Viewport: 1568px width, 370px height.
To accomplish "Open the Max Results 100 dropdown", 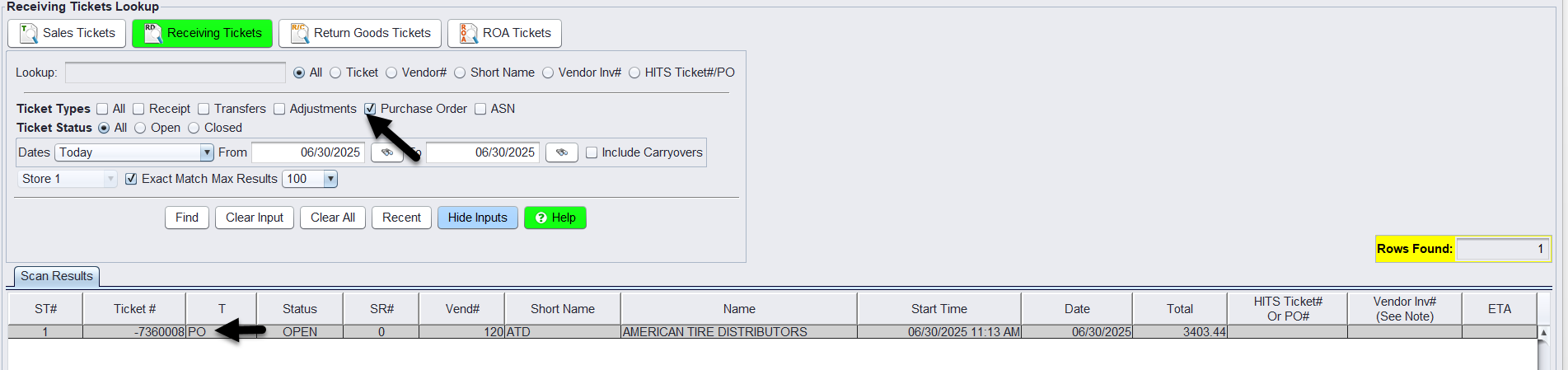I will tap(330, 179).
